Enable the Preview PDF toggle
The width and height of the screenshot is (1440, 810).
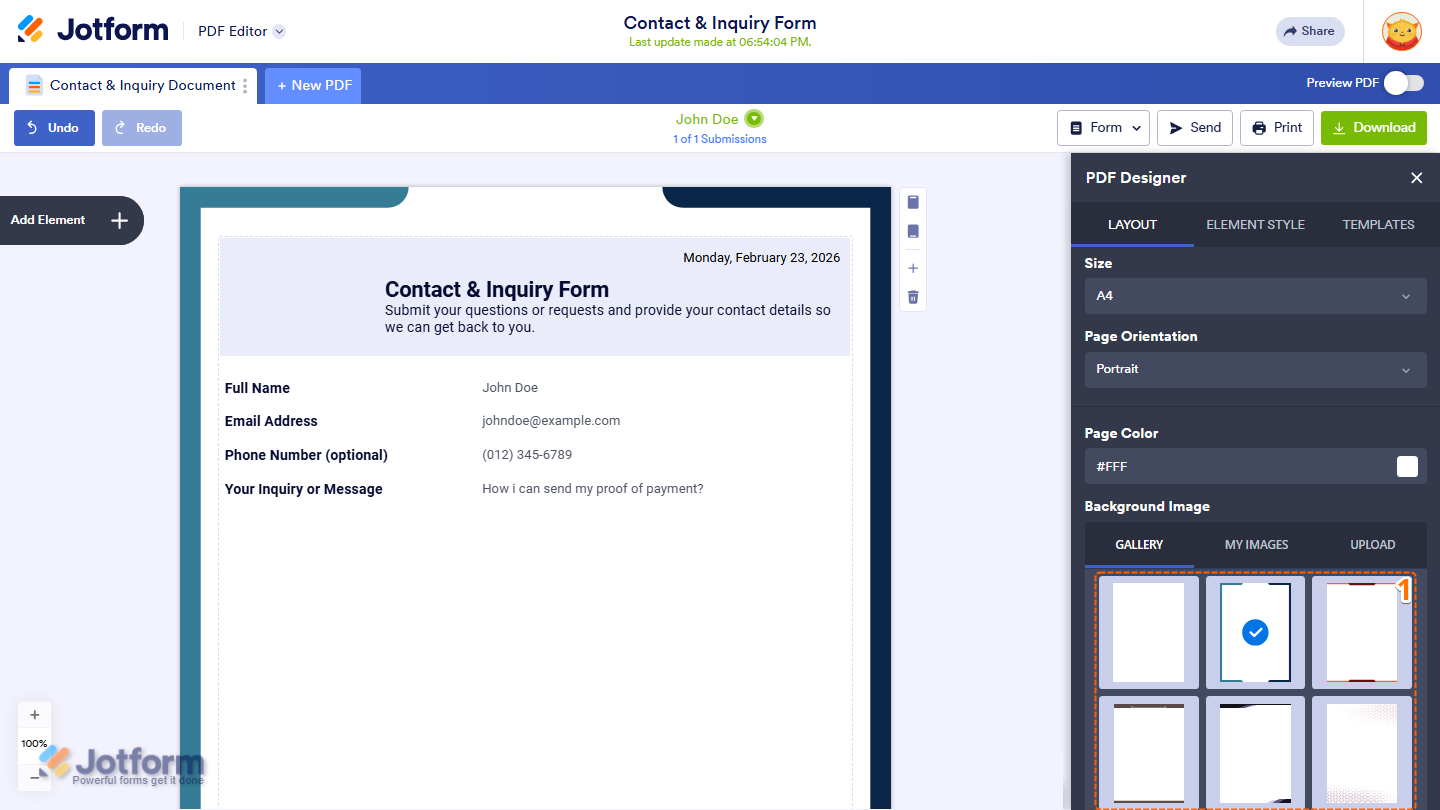[x=1404, y=83]
